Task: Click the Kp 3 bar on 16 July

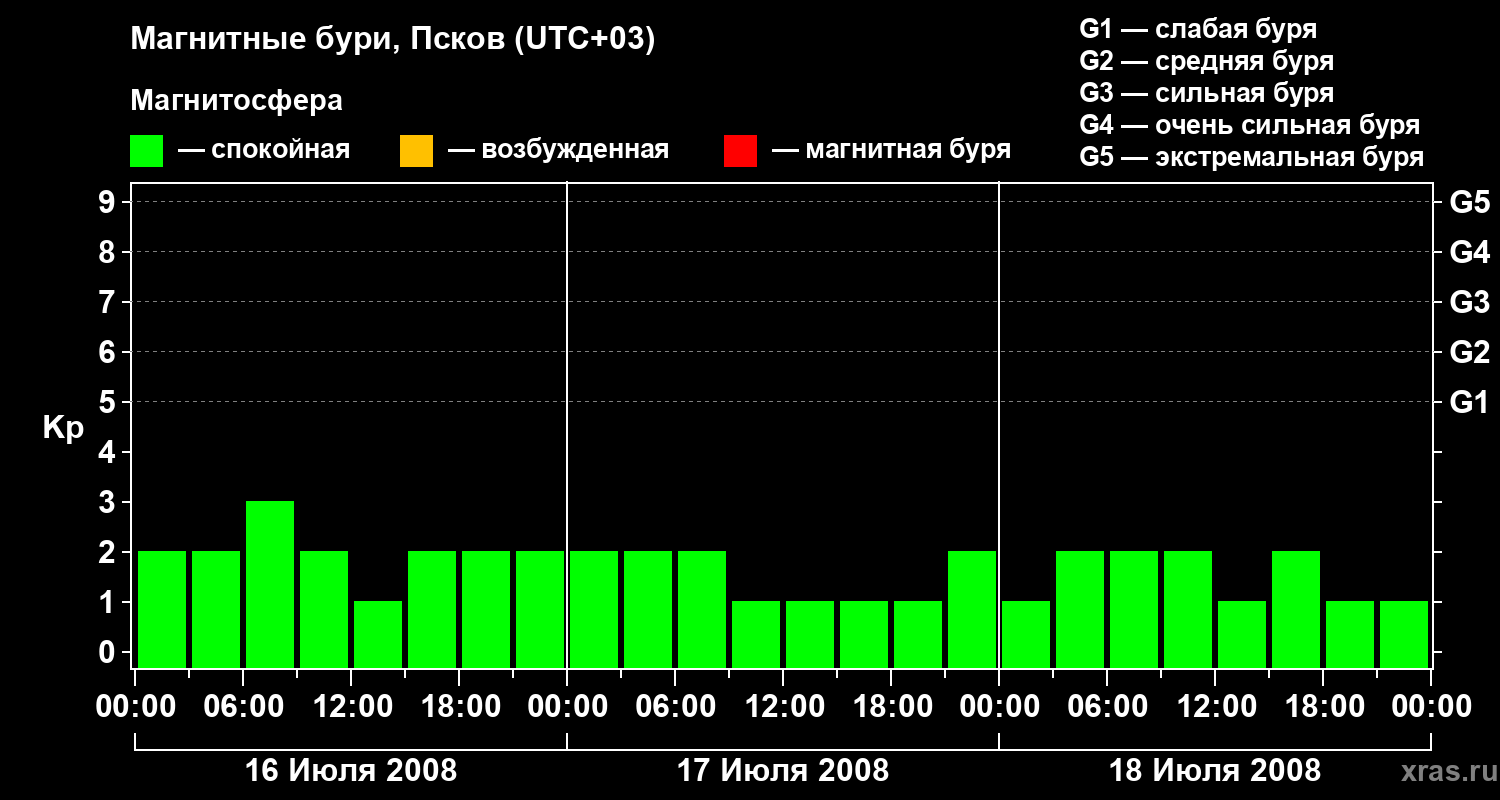Action: (x=270, y=584)
